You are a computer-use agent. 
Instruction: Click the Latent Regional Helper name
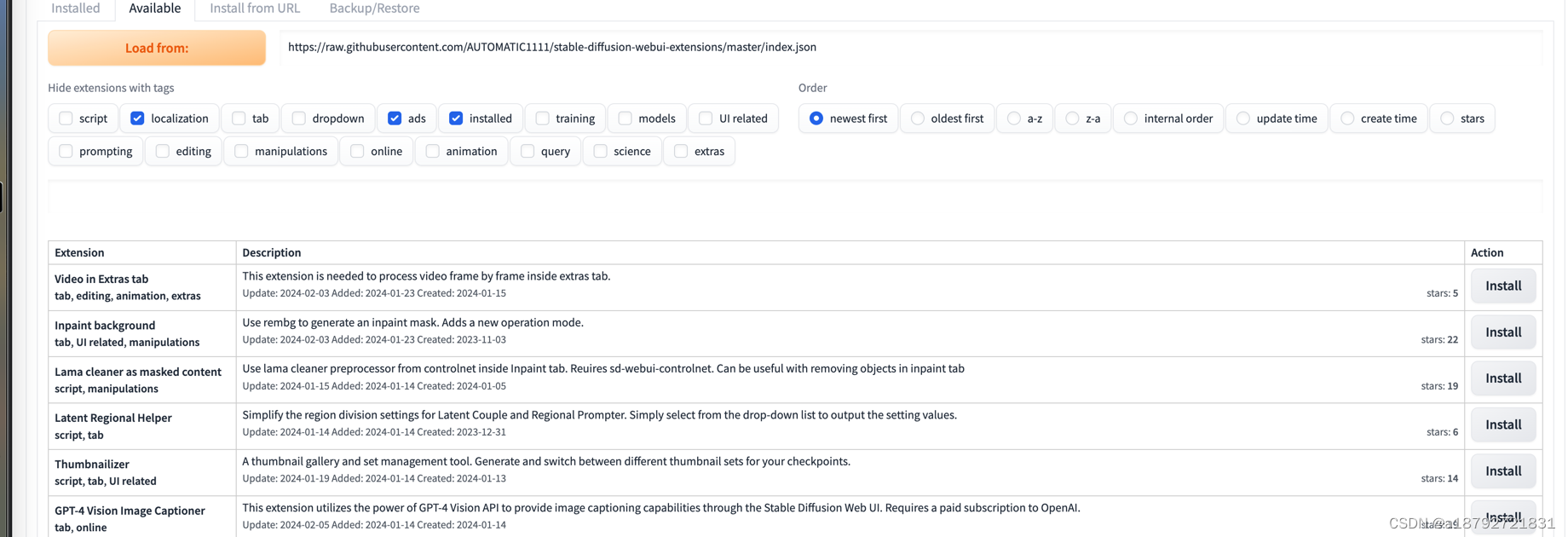[113, 418]
